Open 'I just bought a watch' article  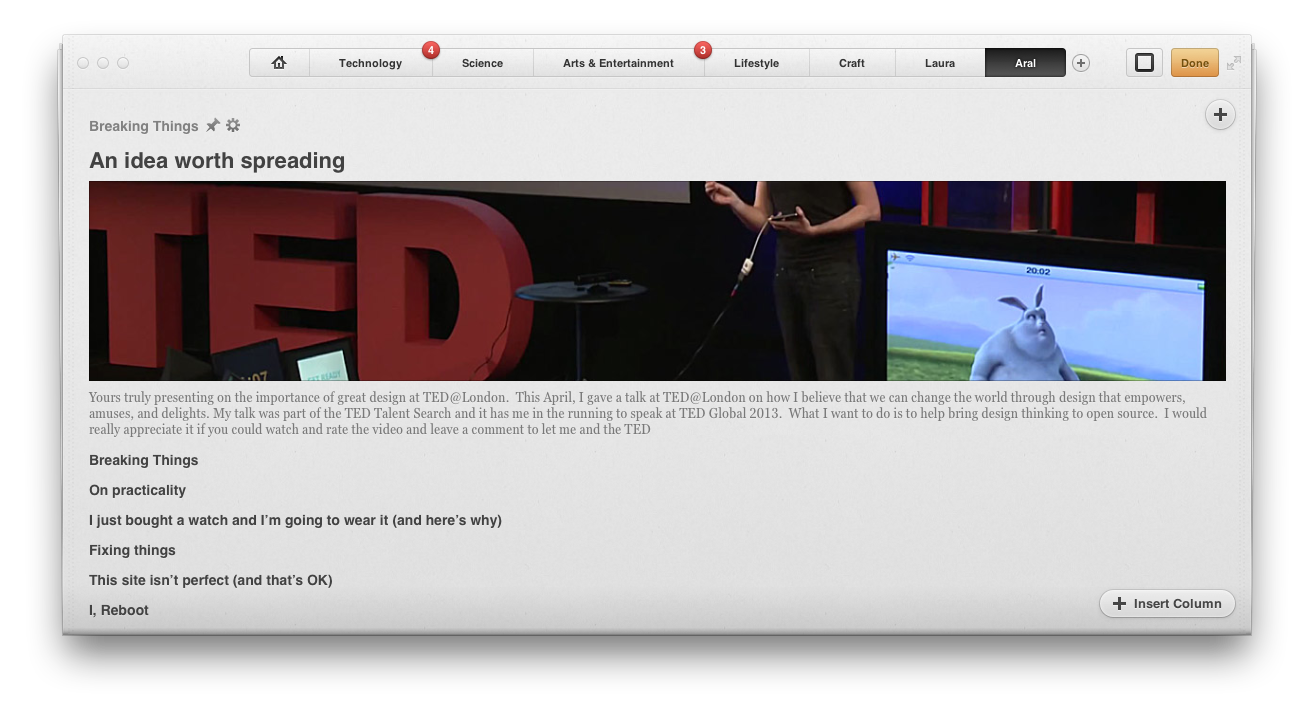[295, 520]
